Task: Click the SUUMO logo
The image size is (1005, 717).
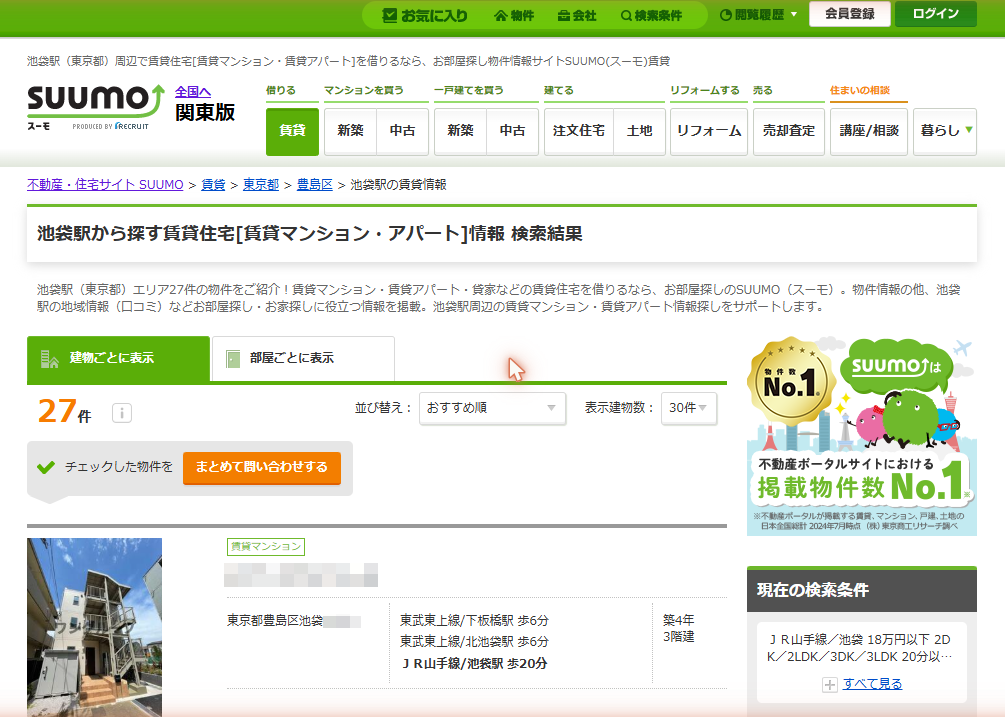Action: click(x=96, y=107)
